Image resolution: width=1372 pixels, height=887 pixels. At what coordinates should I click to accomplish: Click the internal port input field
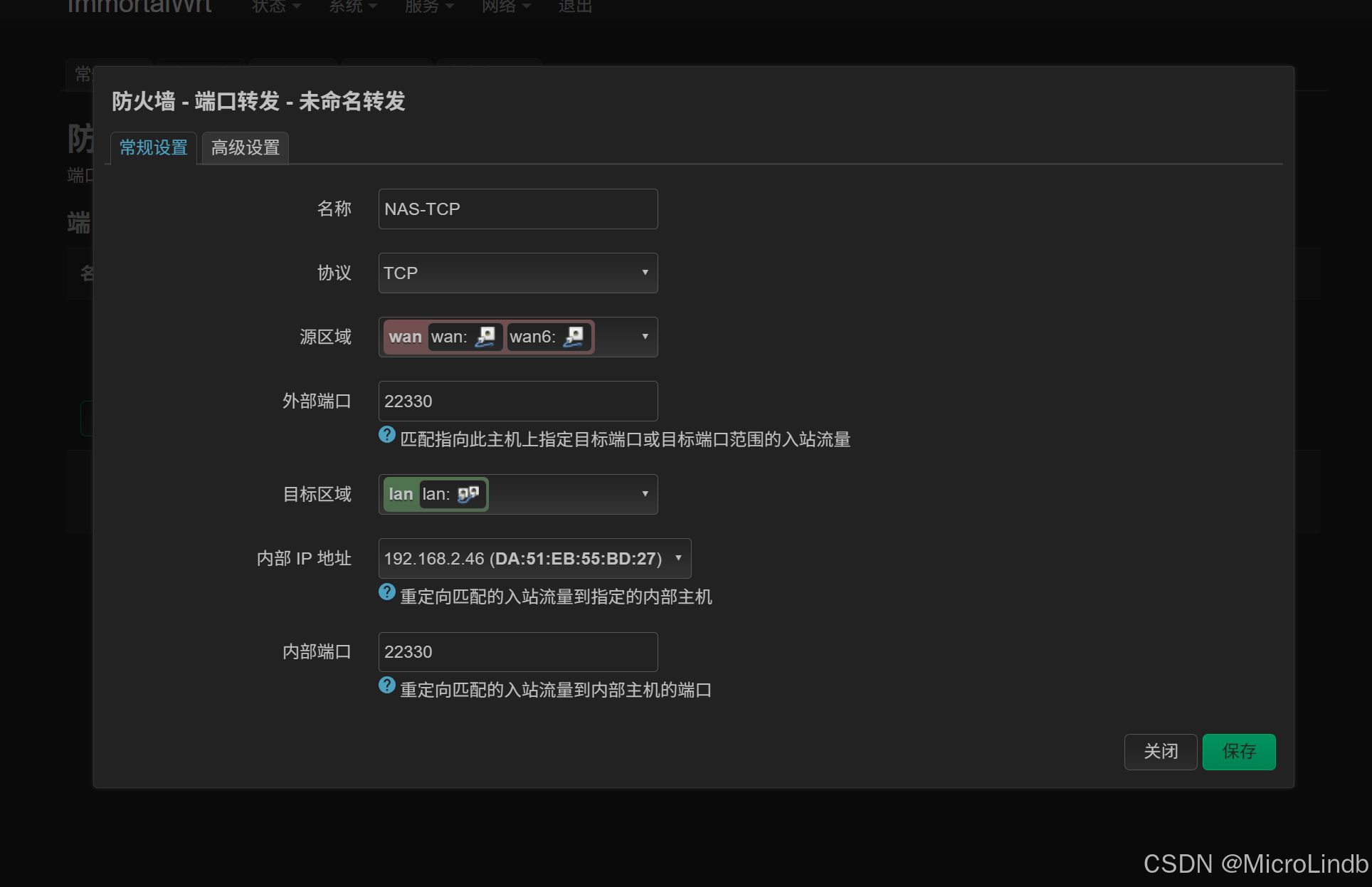[517, 652]
